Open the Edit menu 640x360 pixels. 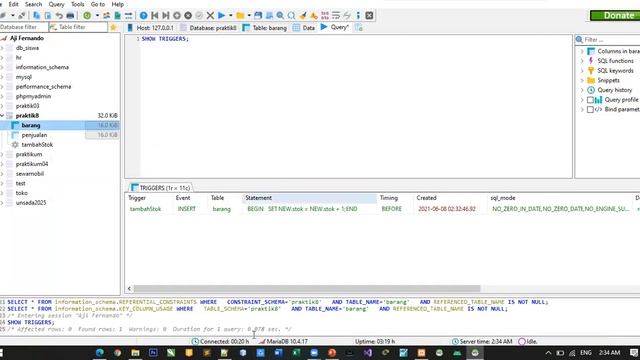(x=13, y=4)
